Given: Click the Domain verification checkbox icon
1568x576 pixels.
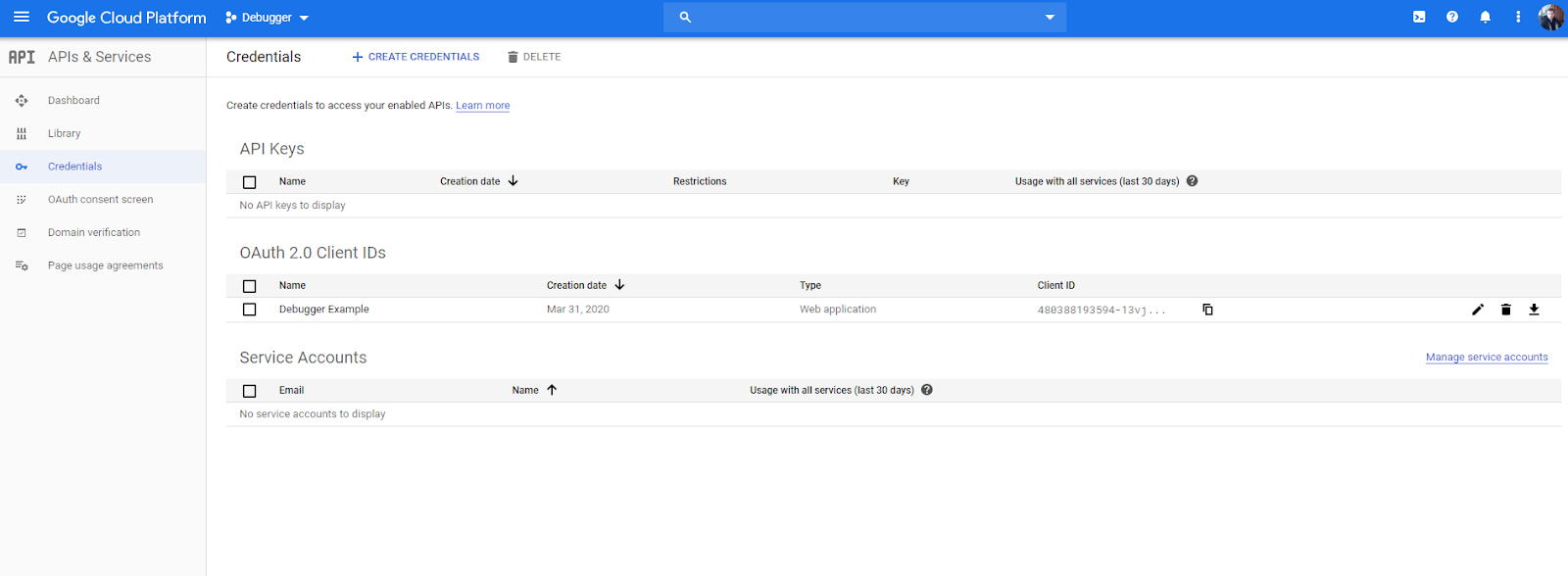Looking at the screenshot, I should click(22, 232).
